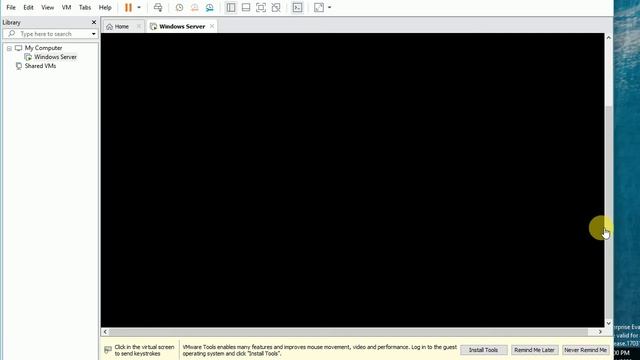This screenshot has height=360, width=640.
Task: Click the Send Ctrl+Alt+Del toolbar icon
Action: 158,7
